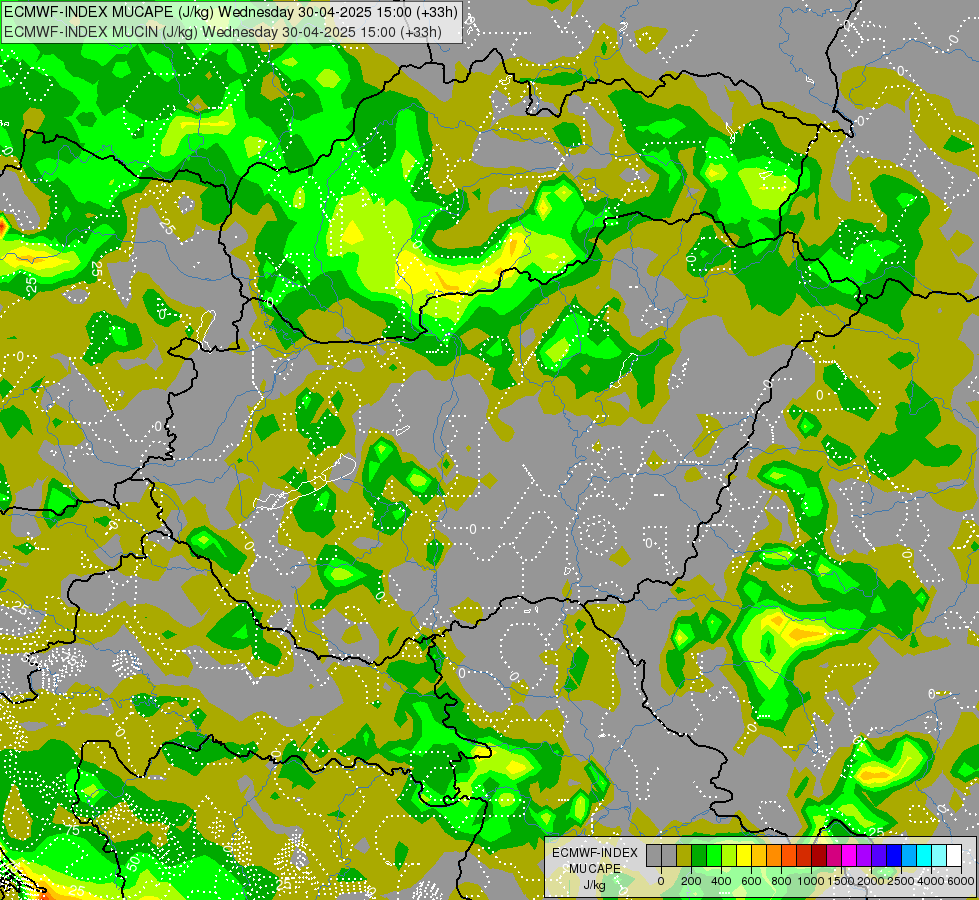Viewport: 979px width, 900px height.
Task: Click the ECMWF-INDEX MUCAPE title line
Action: pyautogui.click(x=231, y=11)
